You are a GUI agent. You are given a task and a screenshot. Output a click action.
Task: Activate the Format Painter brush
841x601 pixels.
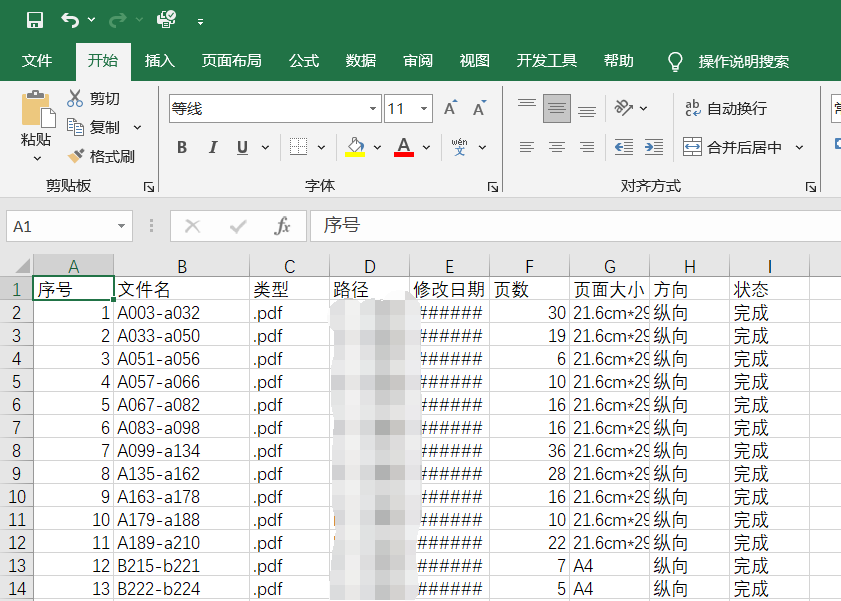pos(76,156)
